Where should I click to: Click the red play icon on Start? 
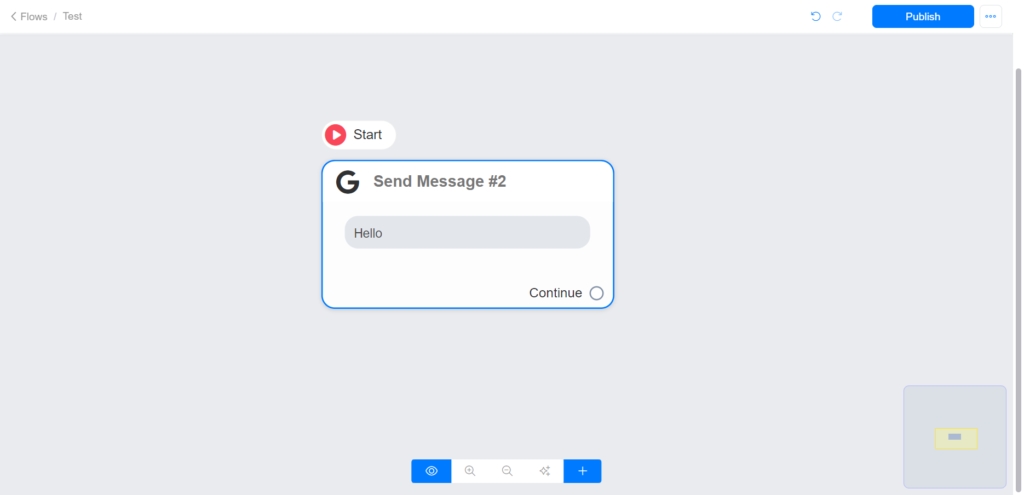[336, 135]
